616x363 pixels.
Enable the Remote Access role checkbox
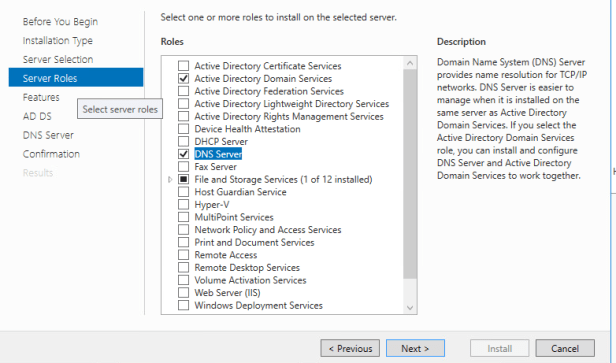pyautogui.click(x=183, y=255)
